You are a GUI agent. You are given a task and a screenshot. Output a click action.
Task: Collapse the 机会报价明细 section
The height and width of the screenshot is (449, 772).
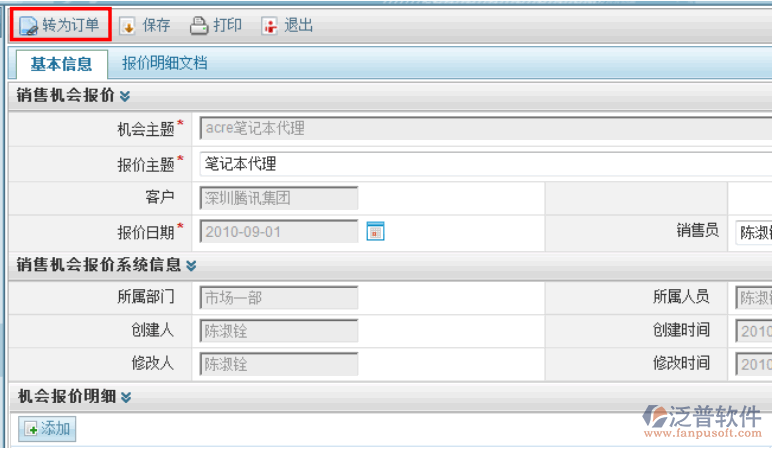125,397
